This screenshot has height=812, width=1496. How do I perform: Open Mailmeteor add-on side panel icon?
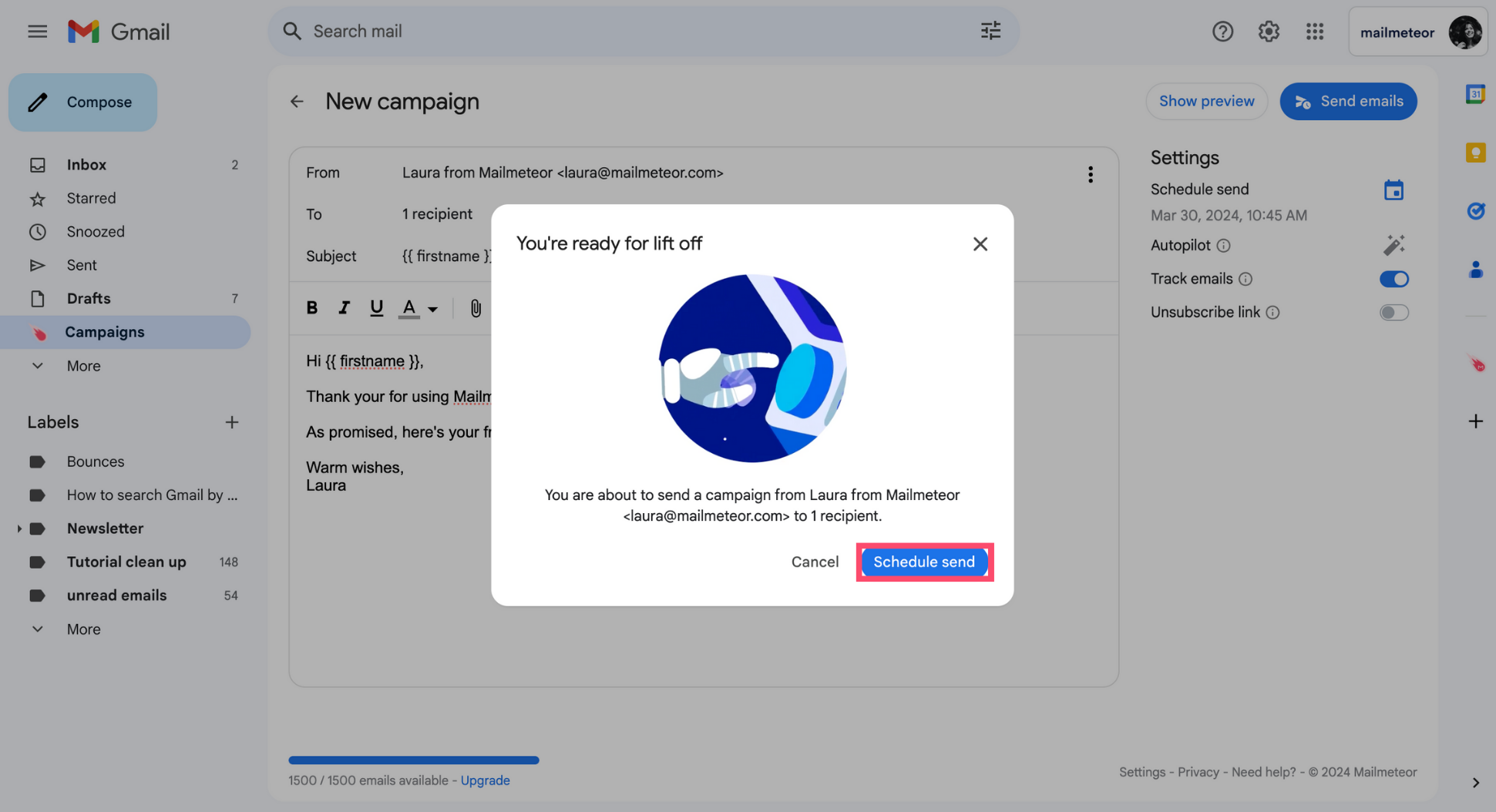click(x=1476, y=364)
